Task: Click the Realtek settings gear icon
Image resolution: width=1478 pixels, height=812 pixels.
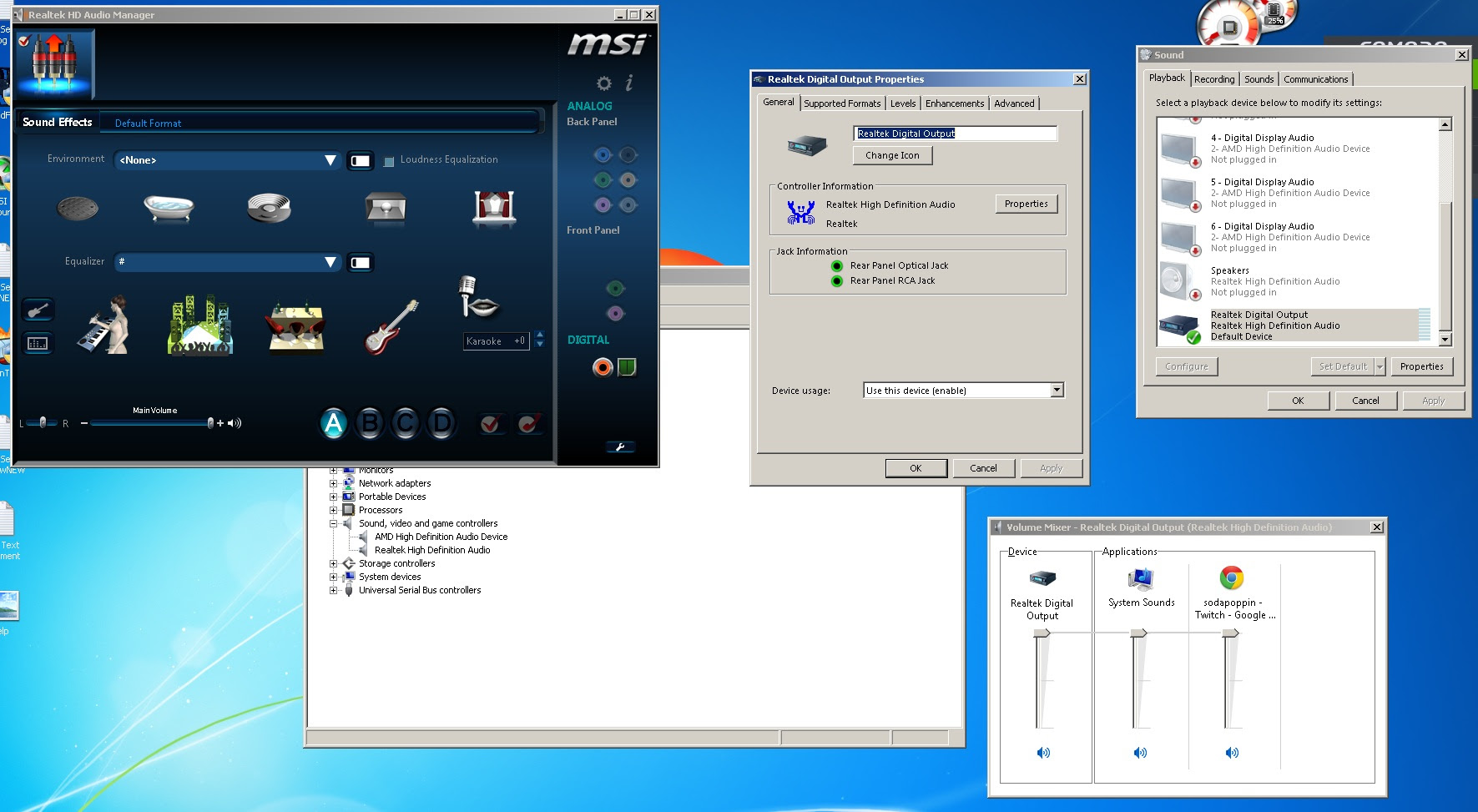Action: [x=604, y=83]
